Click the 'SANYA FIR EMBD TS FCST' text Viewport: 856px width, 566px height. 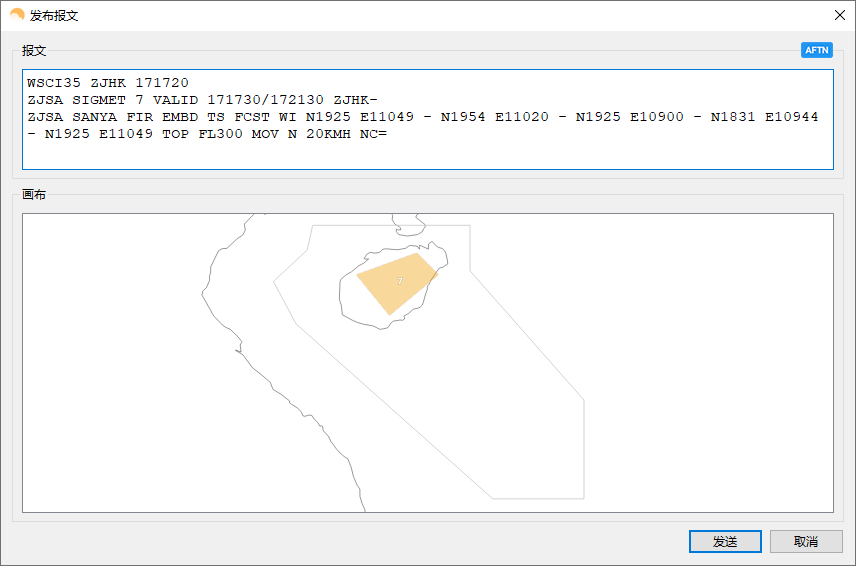(x=171, y=117)
